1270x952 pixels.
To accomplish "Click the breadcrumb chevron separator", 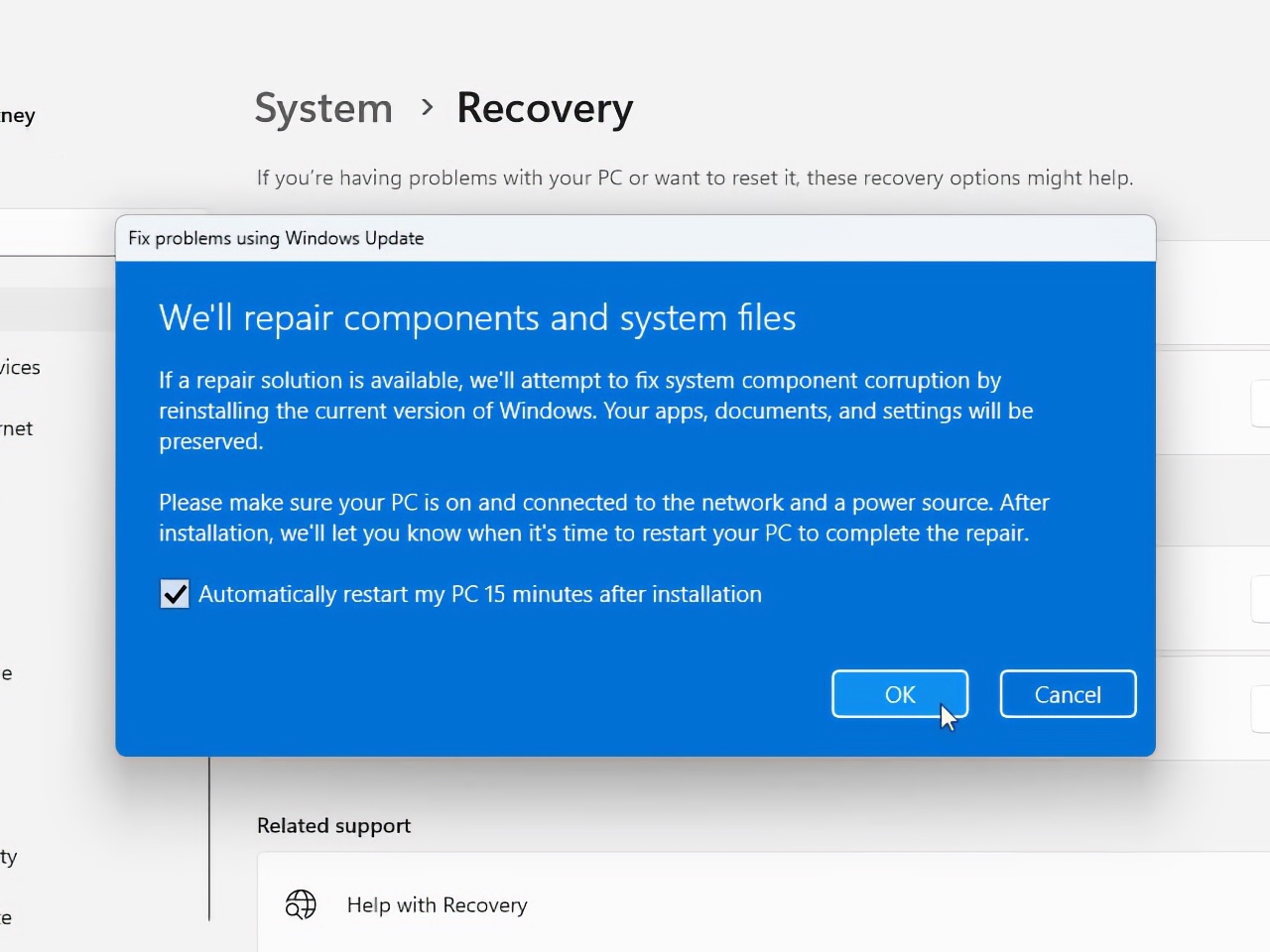I will [x=427, y=107].
